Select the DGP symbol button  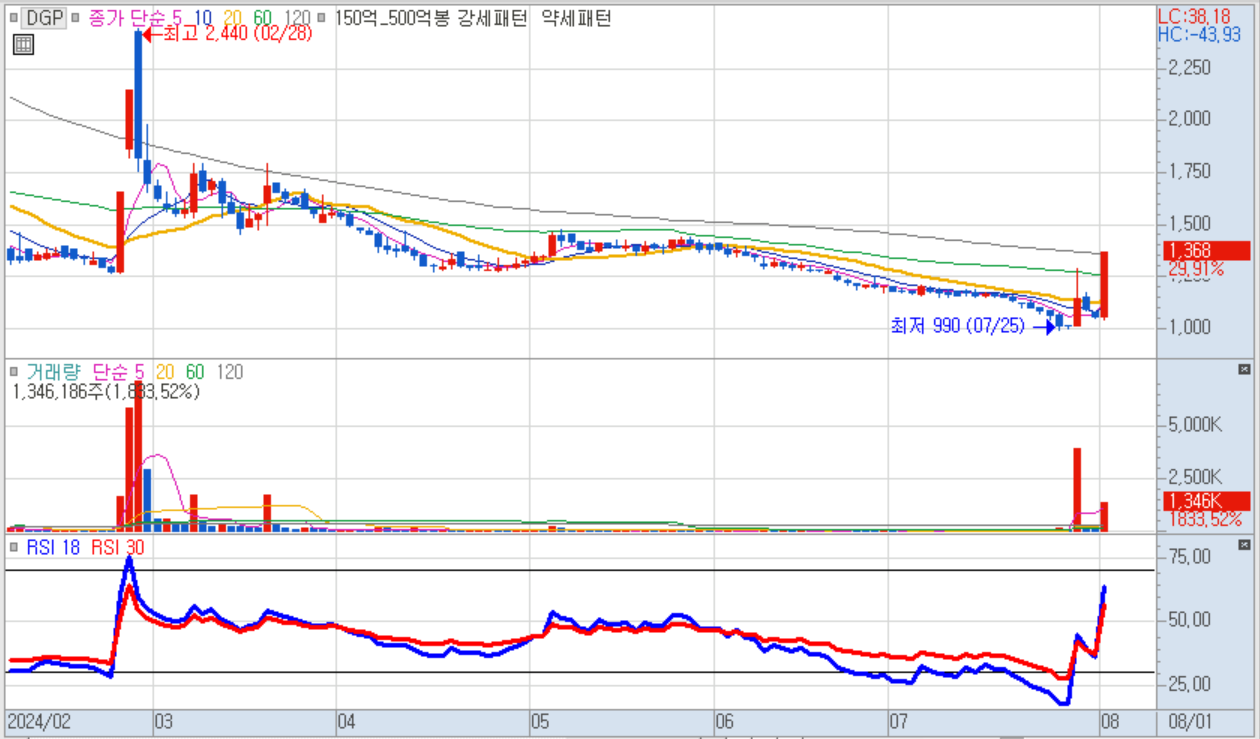click(43, 18)
